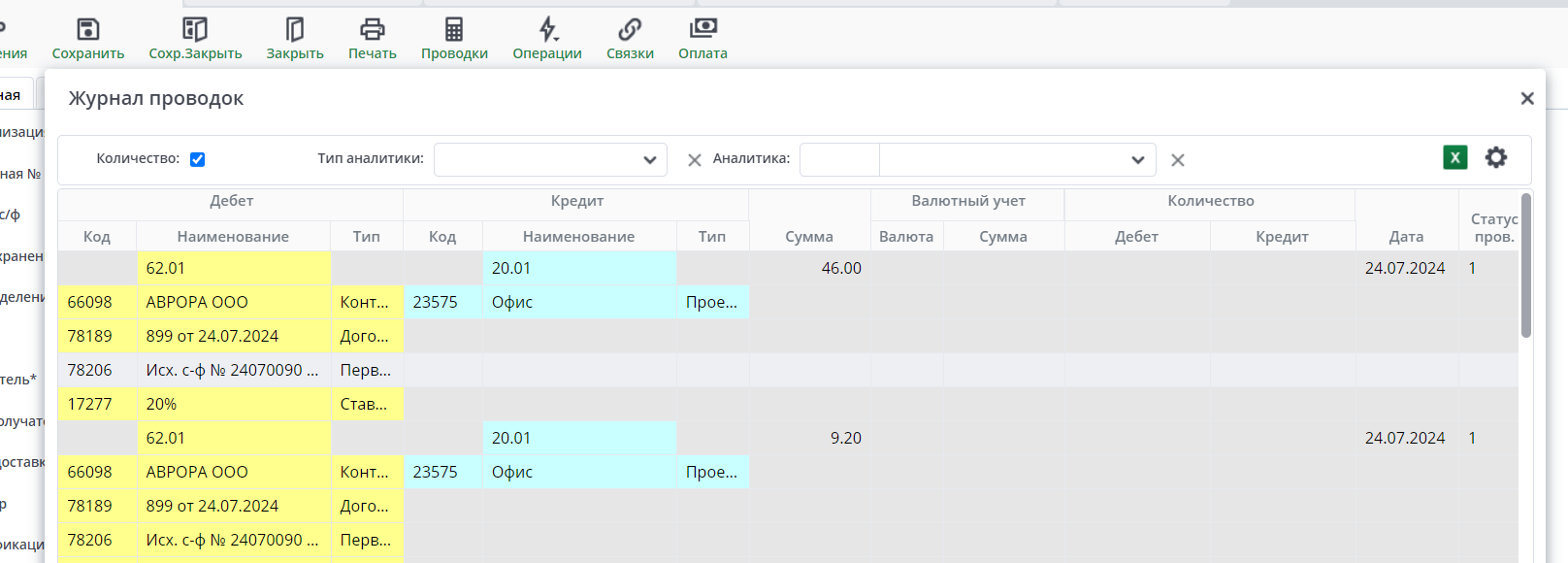Click the Печать printer icon

(373, 29)
